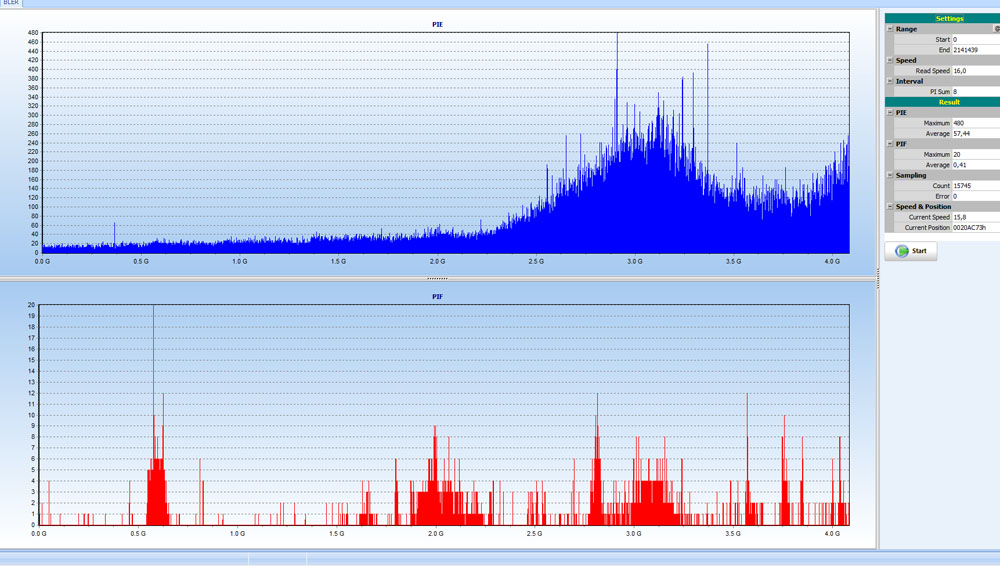The width and height of the screenshot is (1000, 566).
Task: Click the Settings section header
Action: click(943, 19)
